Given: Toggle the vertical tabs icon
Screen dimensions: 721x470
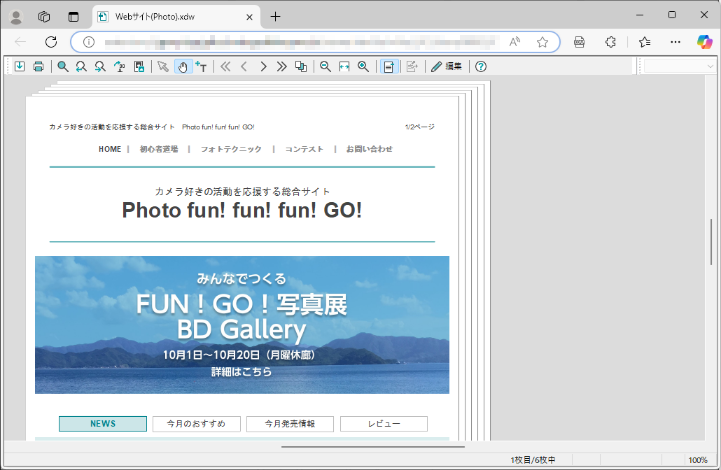Looking at the screenshot, I should pos(73,17).
